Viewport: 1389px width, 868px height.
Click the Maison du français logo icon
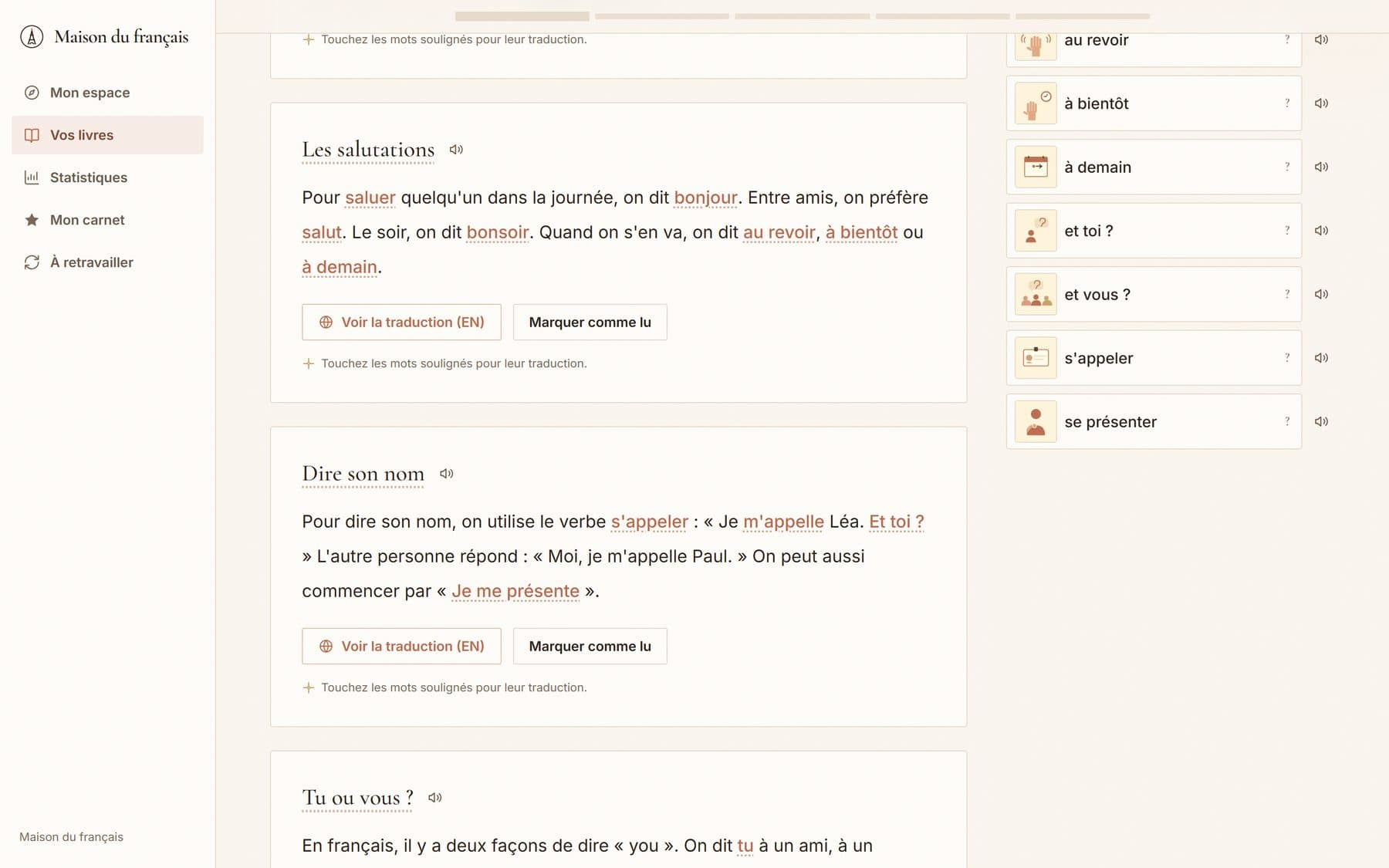(32, 37)
